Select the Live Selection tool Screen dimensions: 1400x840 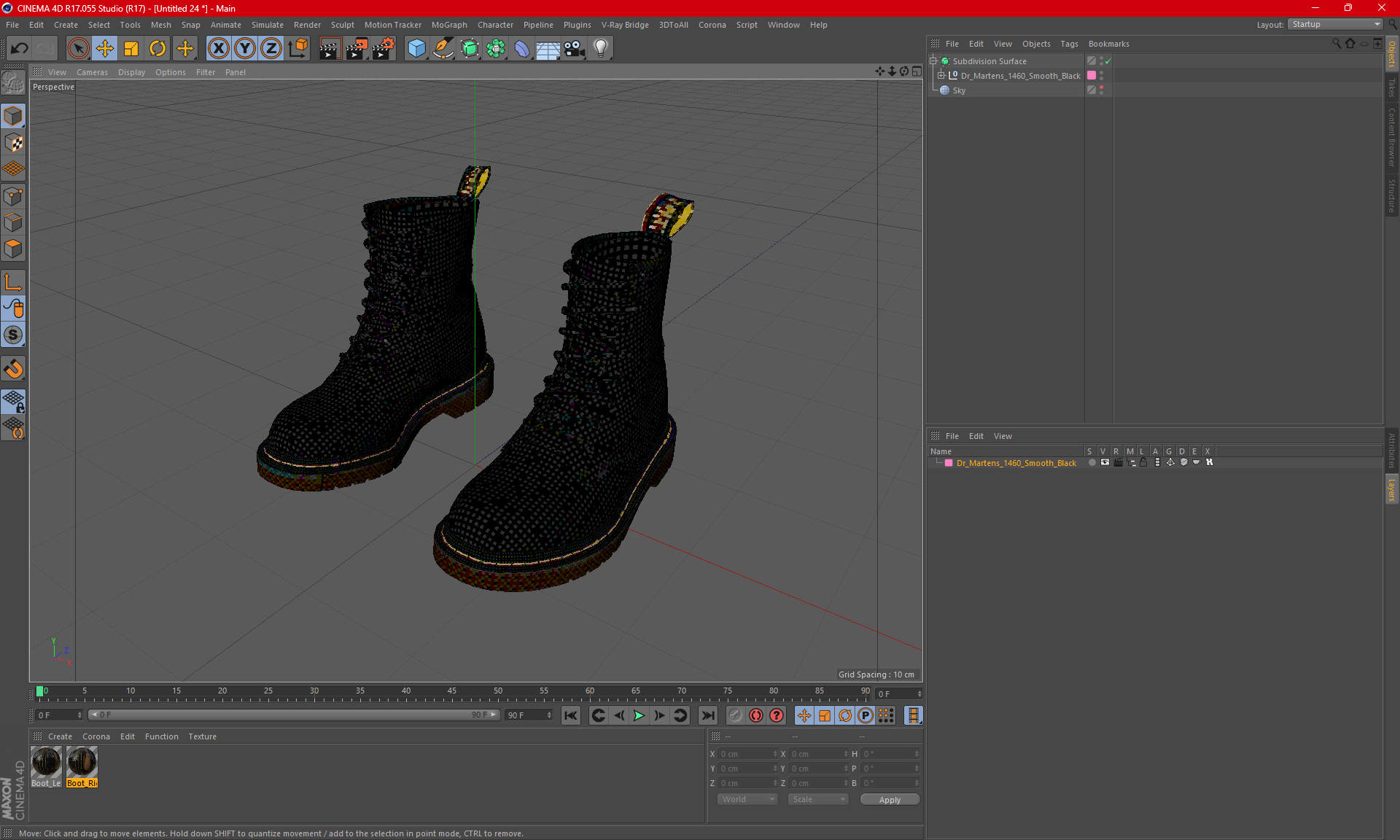pyautogui.click(x=78, y=48)
